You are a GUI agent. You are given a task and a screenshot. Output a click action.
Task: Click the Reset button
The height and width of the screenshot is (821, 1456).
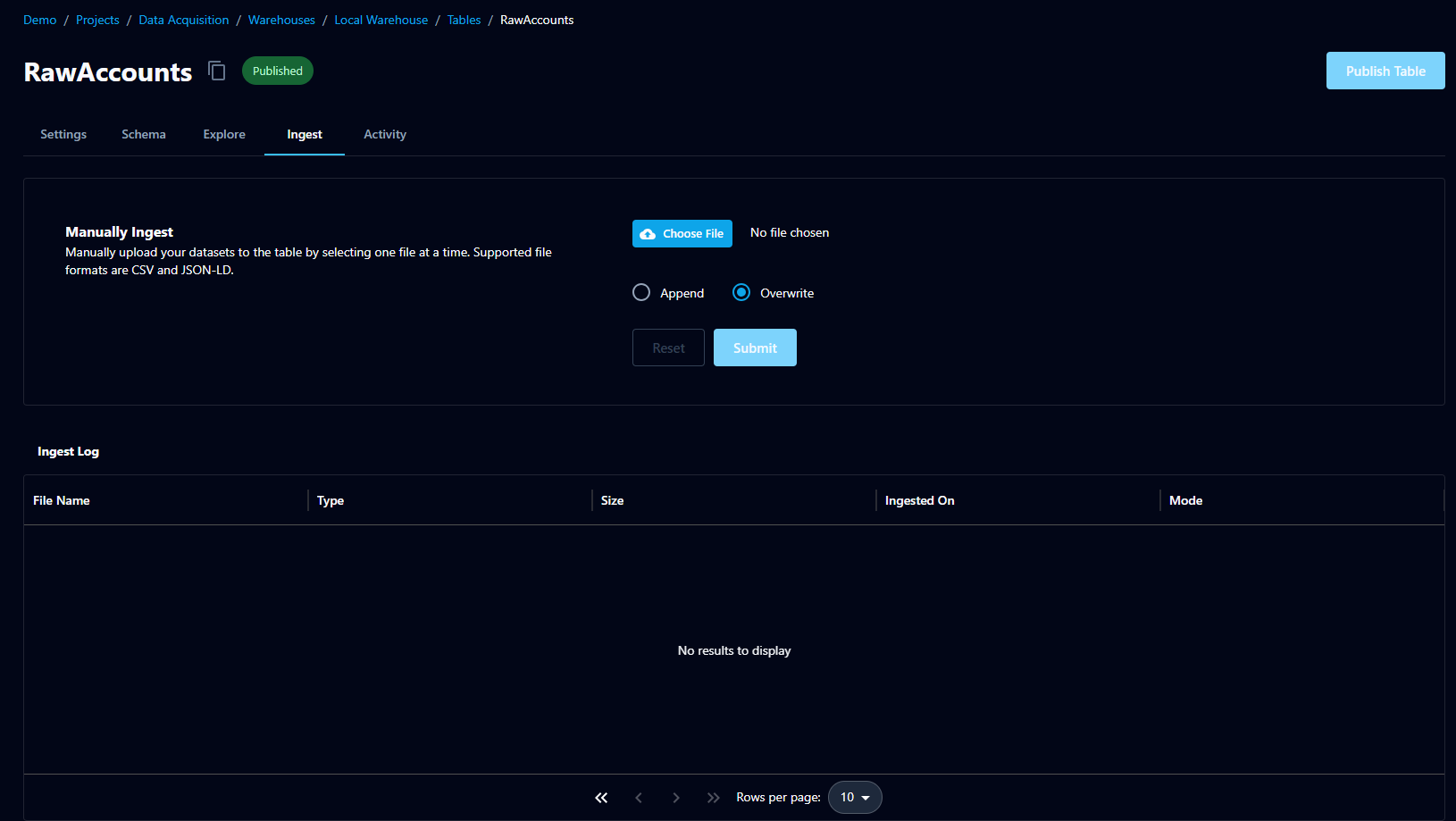coord(668,348)
